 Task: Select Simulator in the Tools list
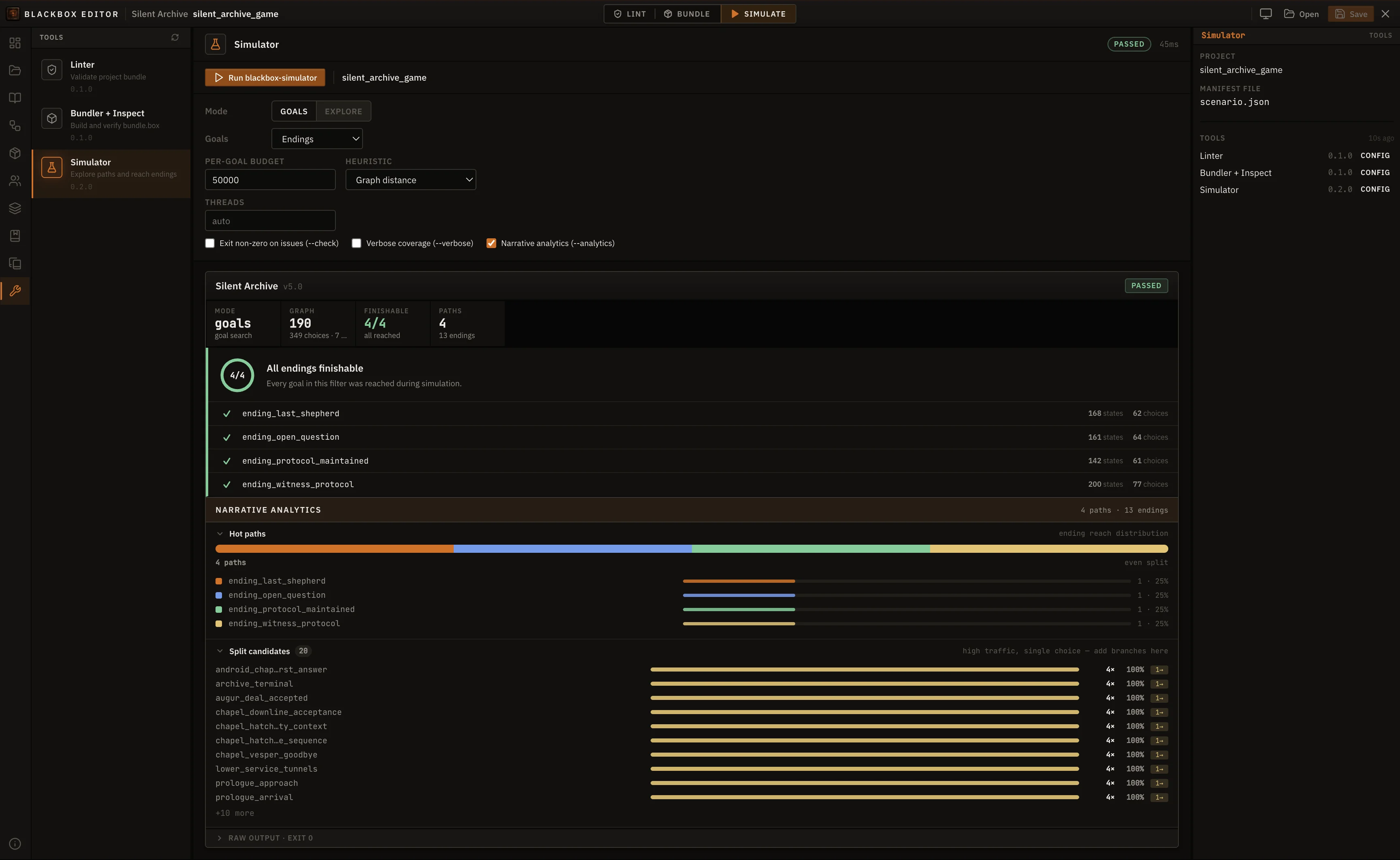[x=111, y=173]
